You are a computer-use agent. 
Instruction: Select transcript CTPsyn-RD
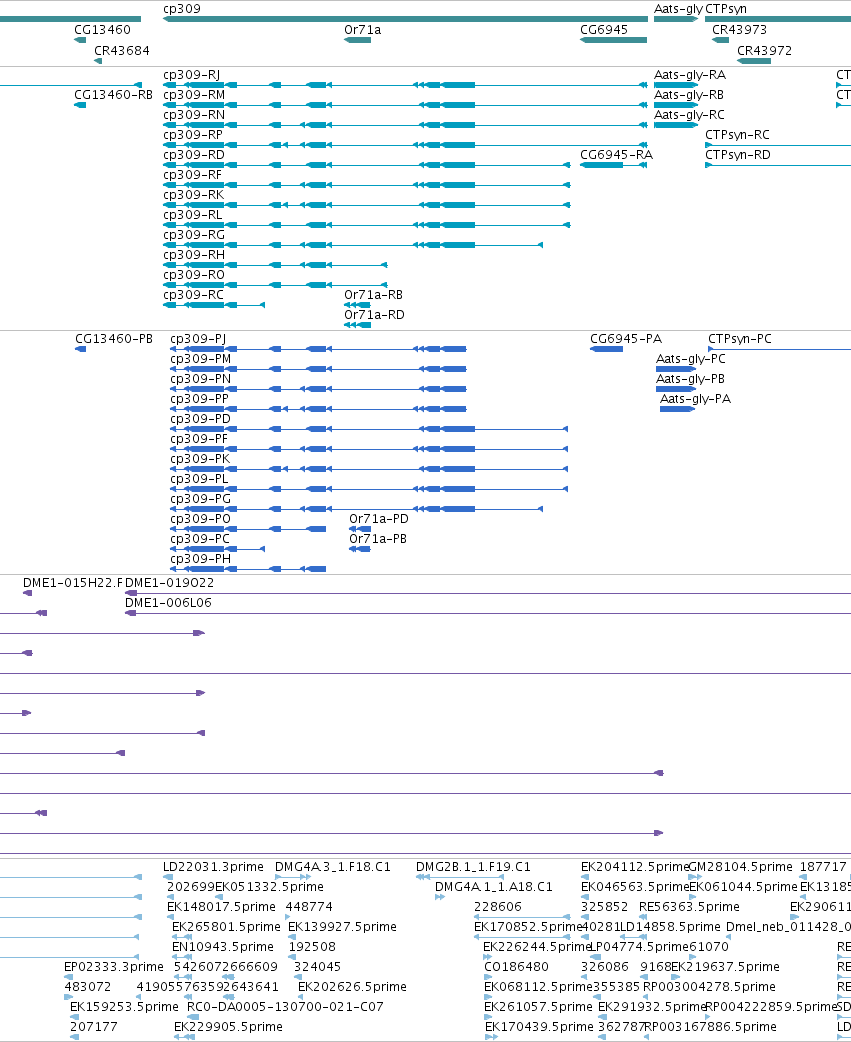coord(738,154)
